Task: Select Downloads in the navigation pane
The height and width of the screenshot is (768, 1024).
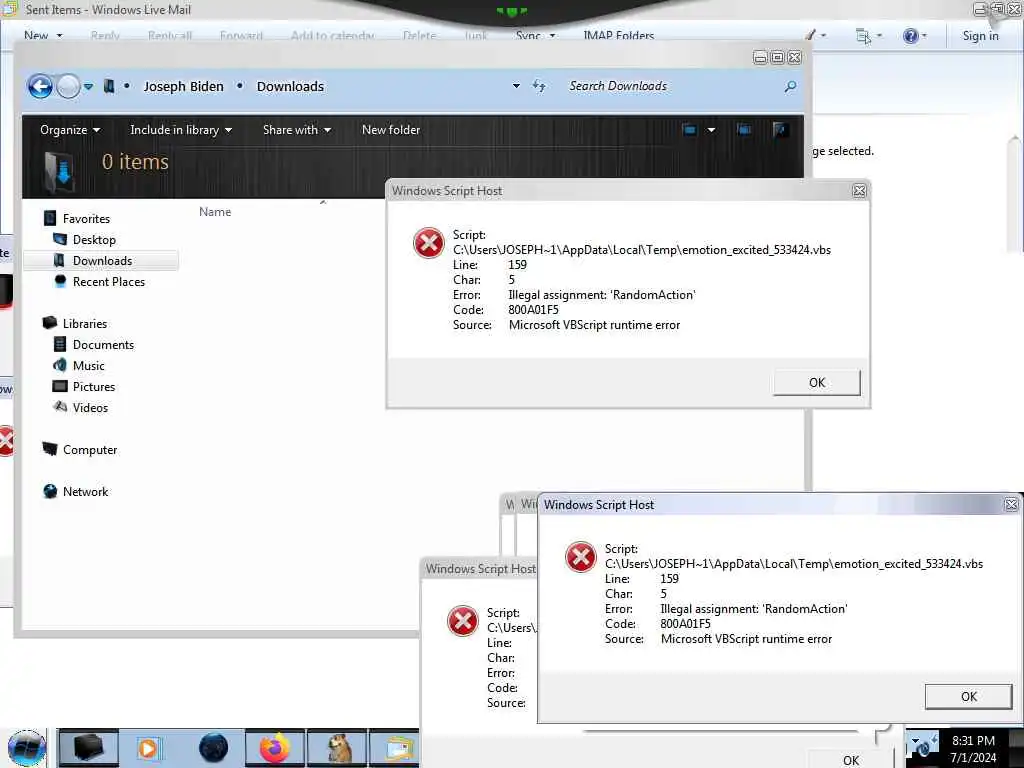Action: tap(103, 261)
